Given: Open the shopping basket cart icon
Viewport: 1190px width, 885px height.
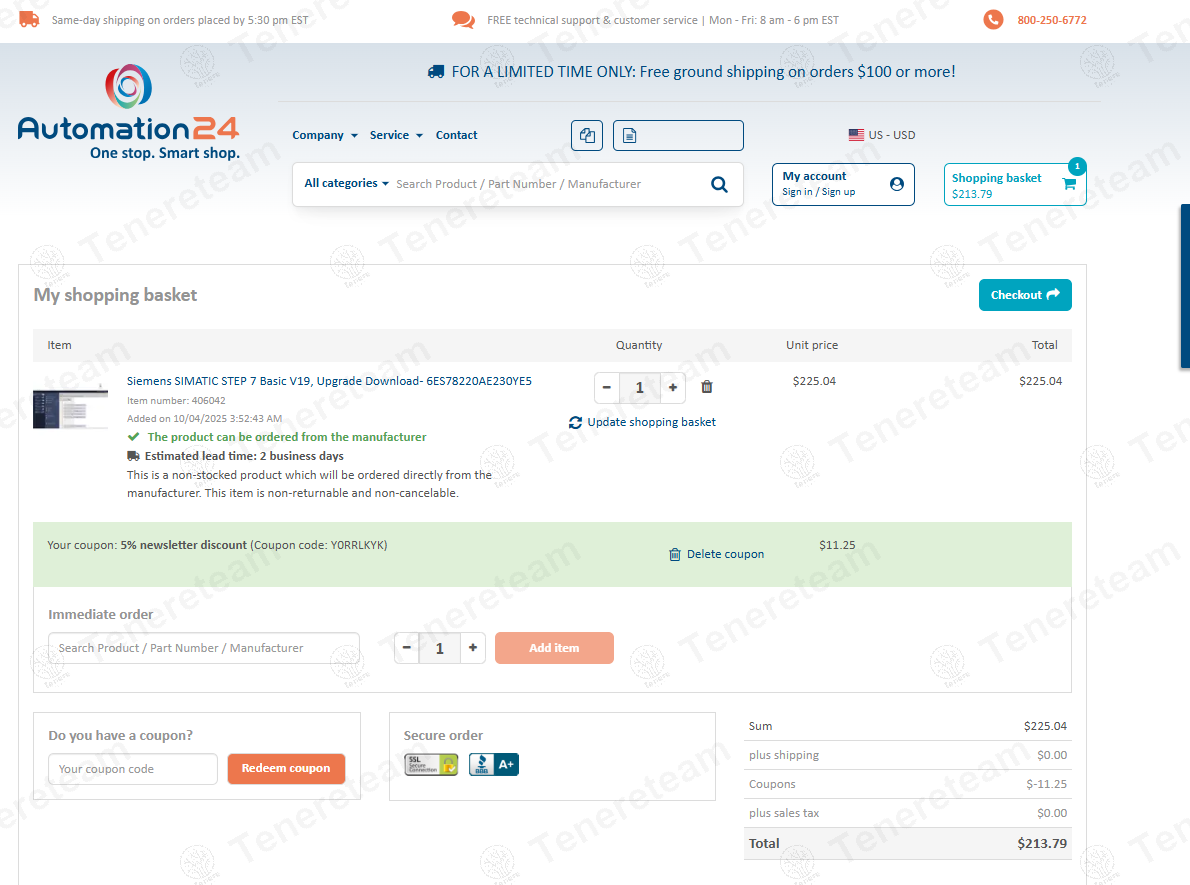Looking at the screenshot, I should coord(1068,184).
